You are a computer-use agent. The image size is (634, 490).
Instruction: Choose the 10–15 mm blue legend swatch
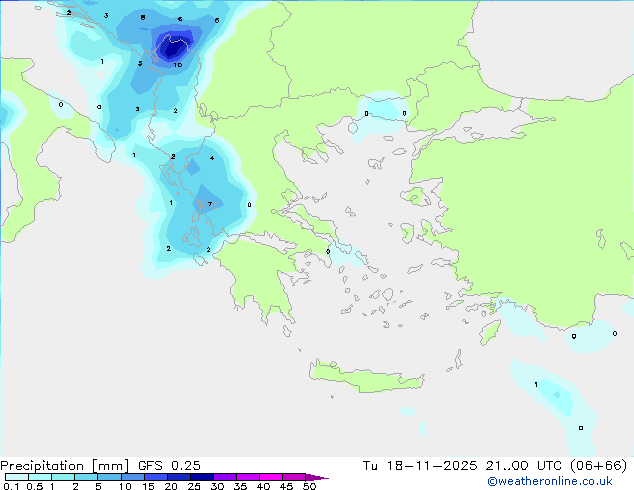(132, 477)
